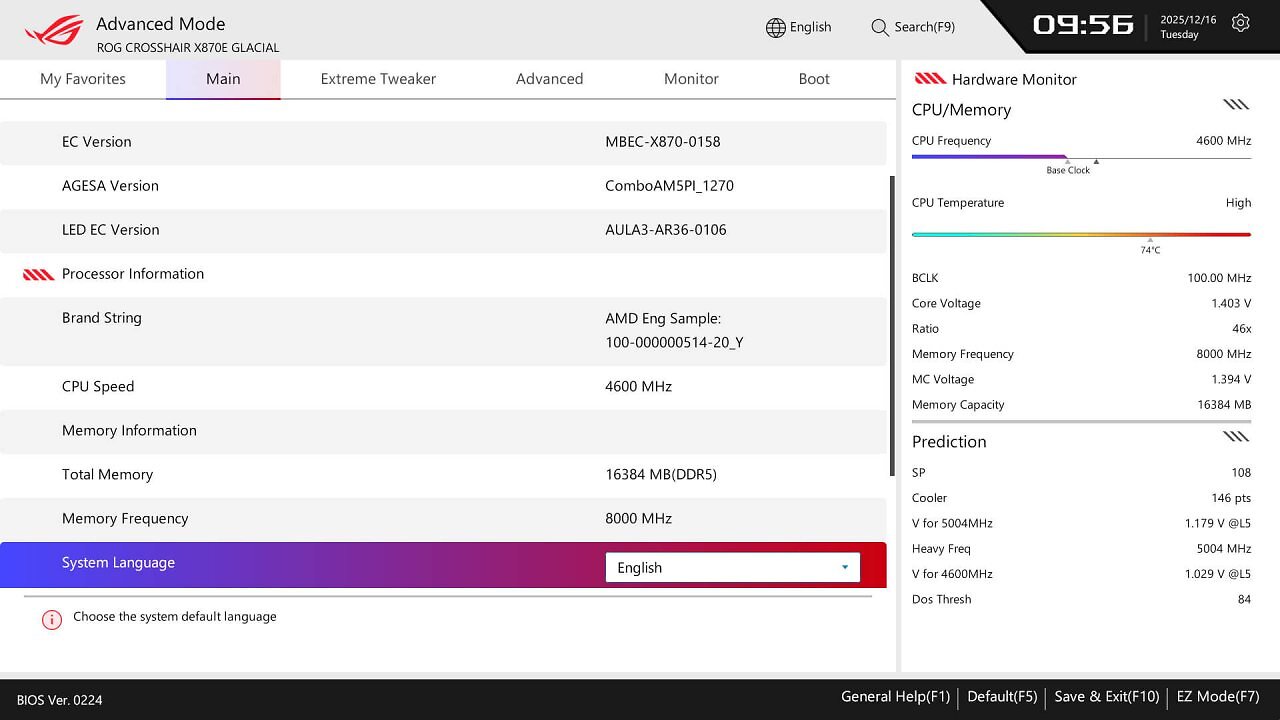This screenshot has height=720, width=1280.
Task: Select the Memory Frequency row in main list
Action: (443, 519)
